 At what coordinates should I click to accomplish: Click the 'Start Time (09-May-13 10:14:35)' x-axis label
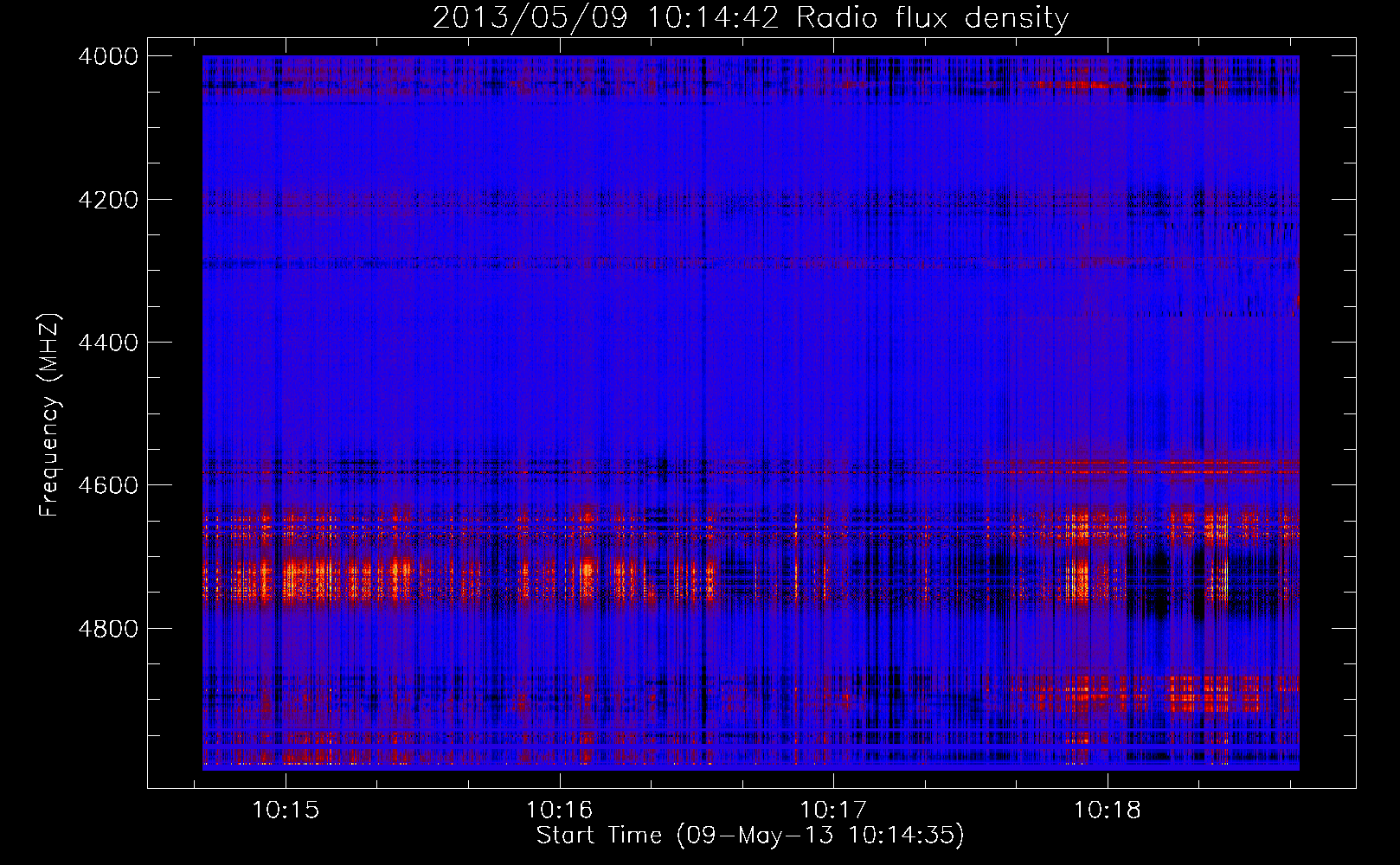pos(750,836)
